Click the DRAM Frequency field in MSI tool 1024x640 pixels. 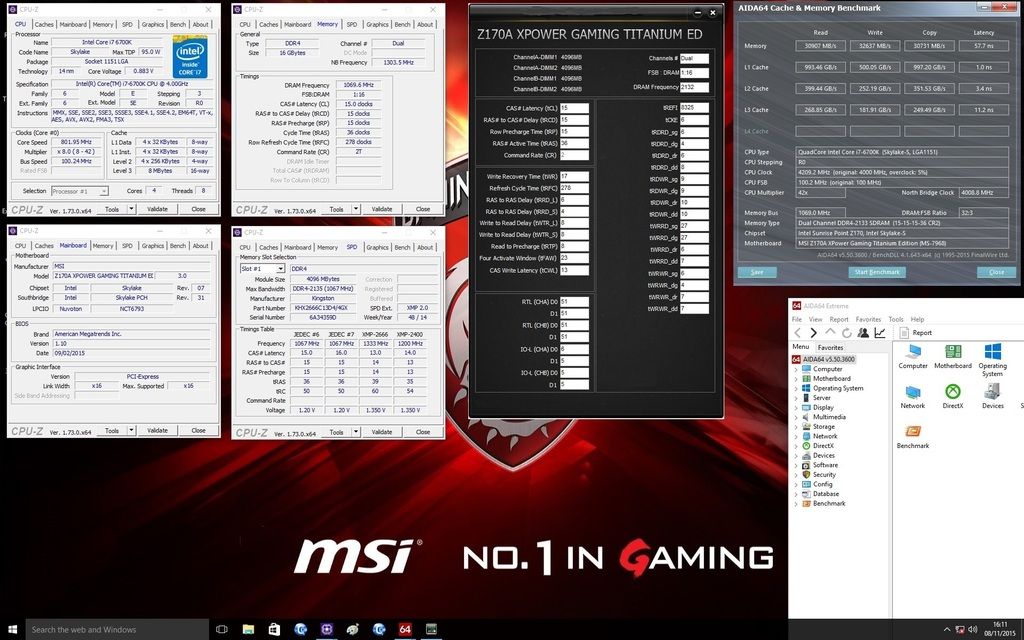pyautogui.click(x=694, y=87)
